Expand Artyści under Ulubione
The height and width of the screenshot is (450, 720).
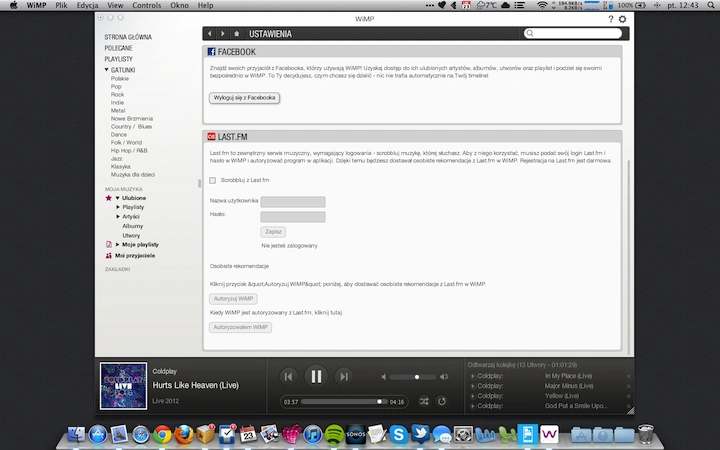118,216
